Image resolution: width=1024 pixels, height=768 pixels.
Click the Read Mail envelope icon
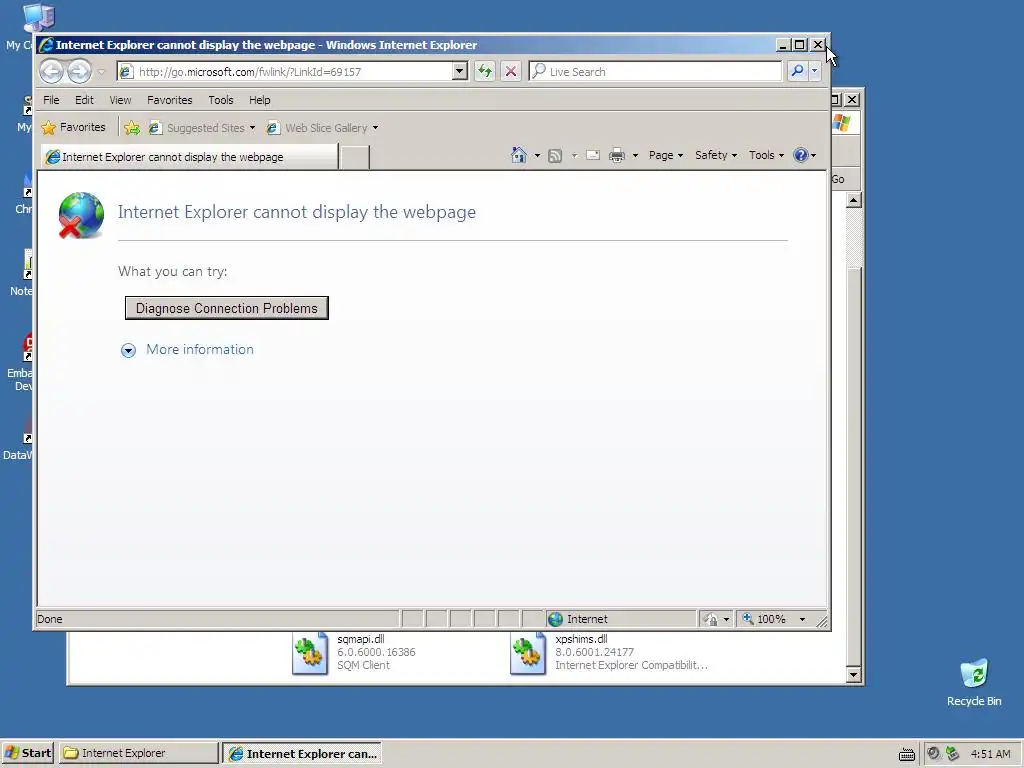[593, 155]
